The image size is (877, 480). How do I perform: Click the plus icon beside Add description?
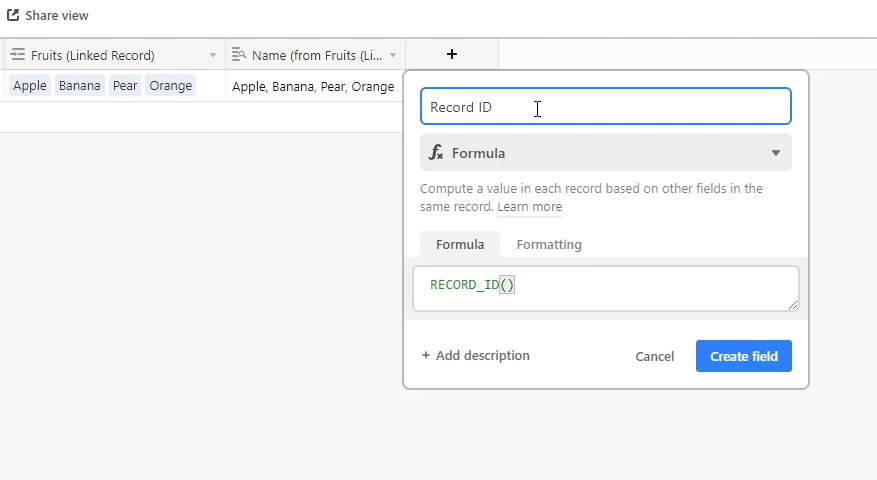tap(426, 355)
